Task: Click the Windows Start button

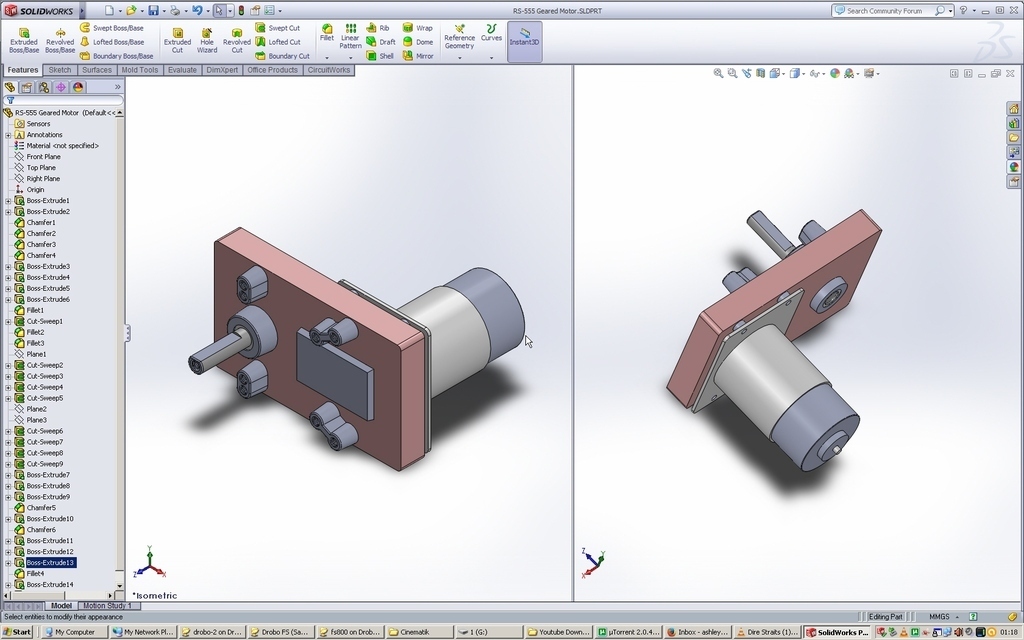Action: [17, 632]
